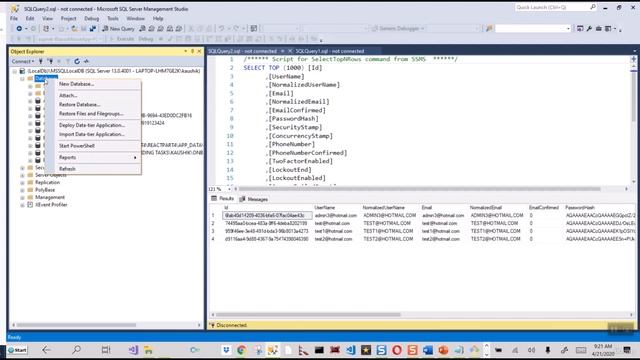Click the Refresh icon in Object Explorer toolbar
This screenshot has width=640, height=360.
(x=77, y=61)
